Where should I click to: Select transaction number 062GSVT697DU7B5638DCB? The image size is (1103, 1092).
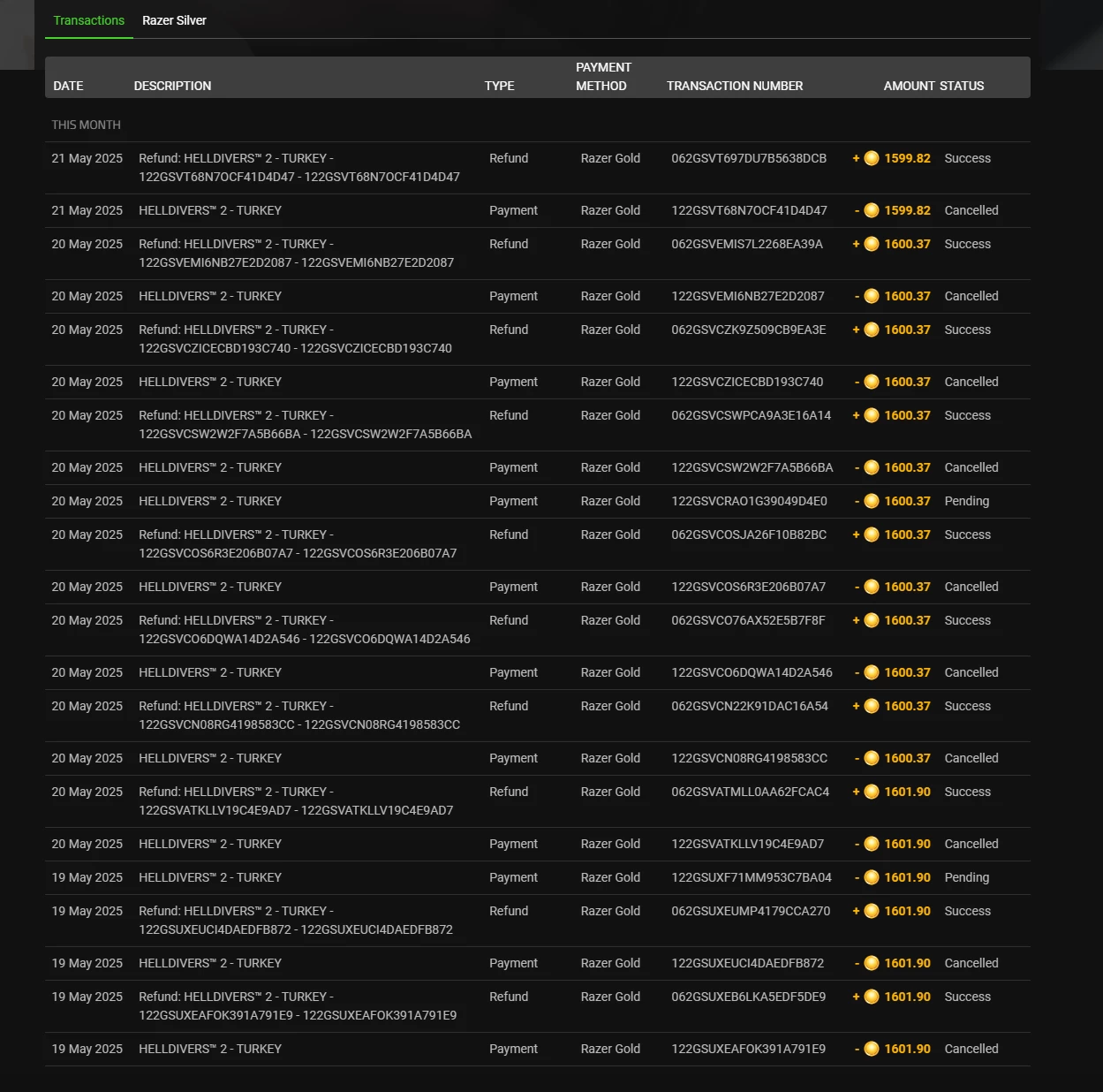[x=749, y=158]
